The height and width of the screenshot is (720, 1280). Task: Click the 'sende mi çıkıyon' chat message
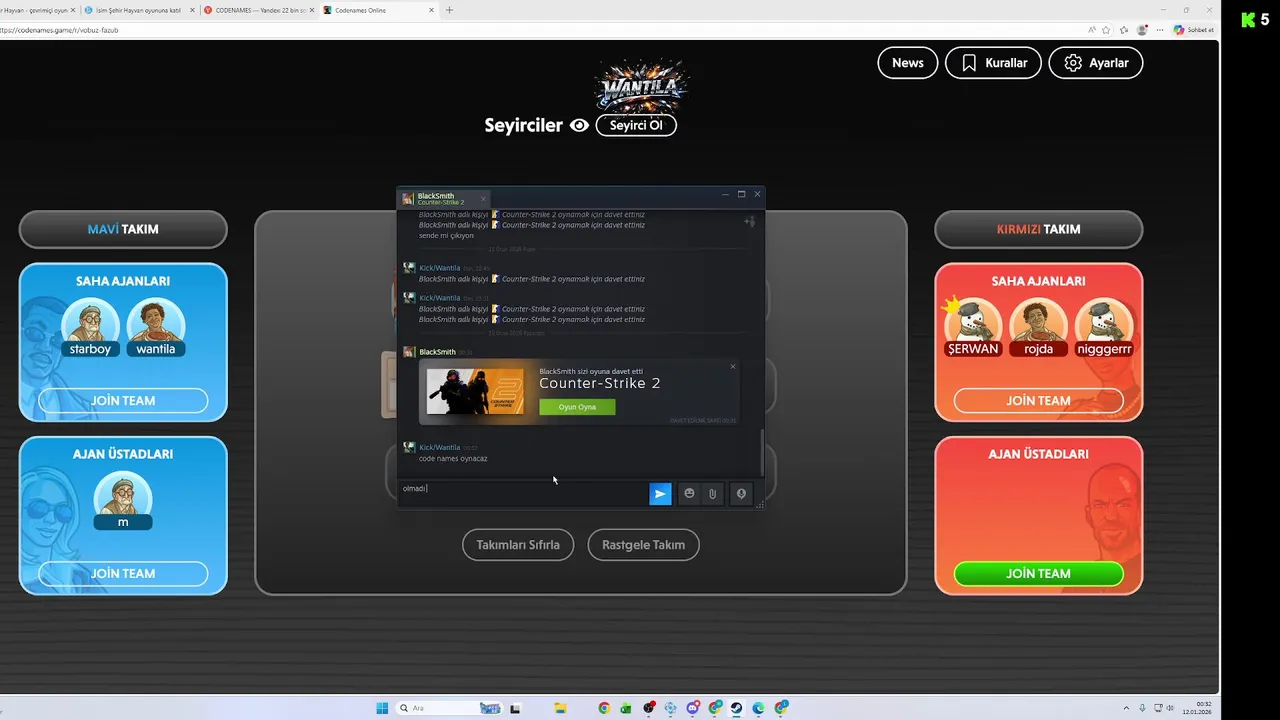[x=446, y=236]
